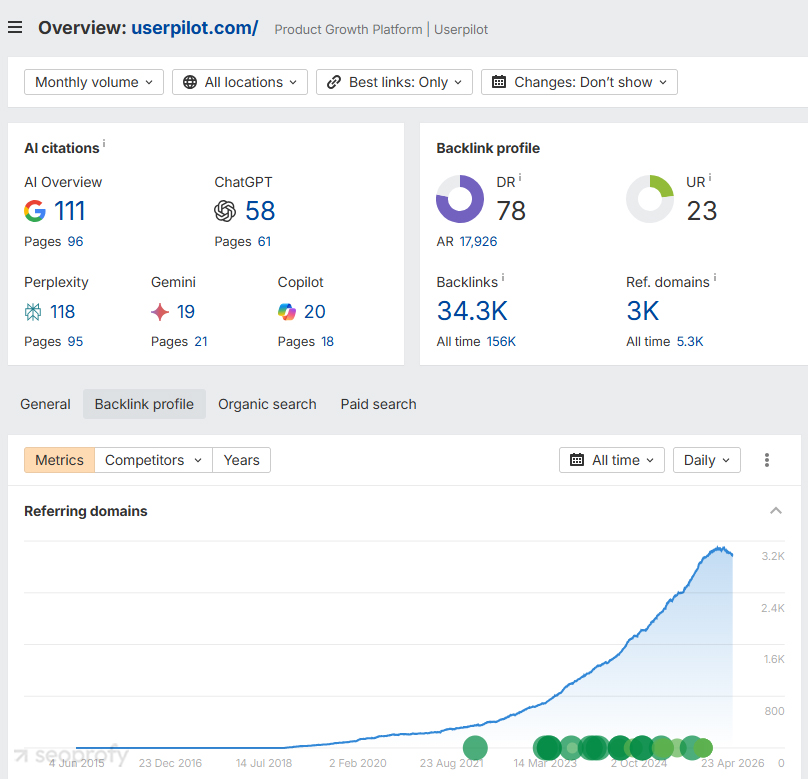Viewport: 808px width, 779px height.
Task: Open the userpilot.com/ link in header
Action: [195, 28]
